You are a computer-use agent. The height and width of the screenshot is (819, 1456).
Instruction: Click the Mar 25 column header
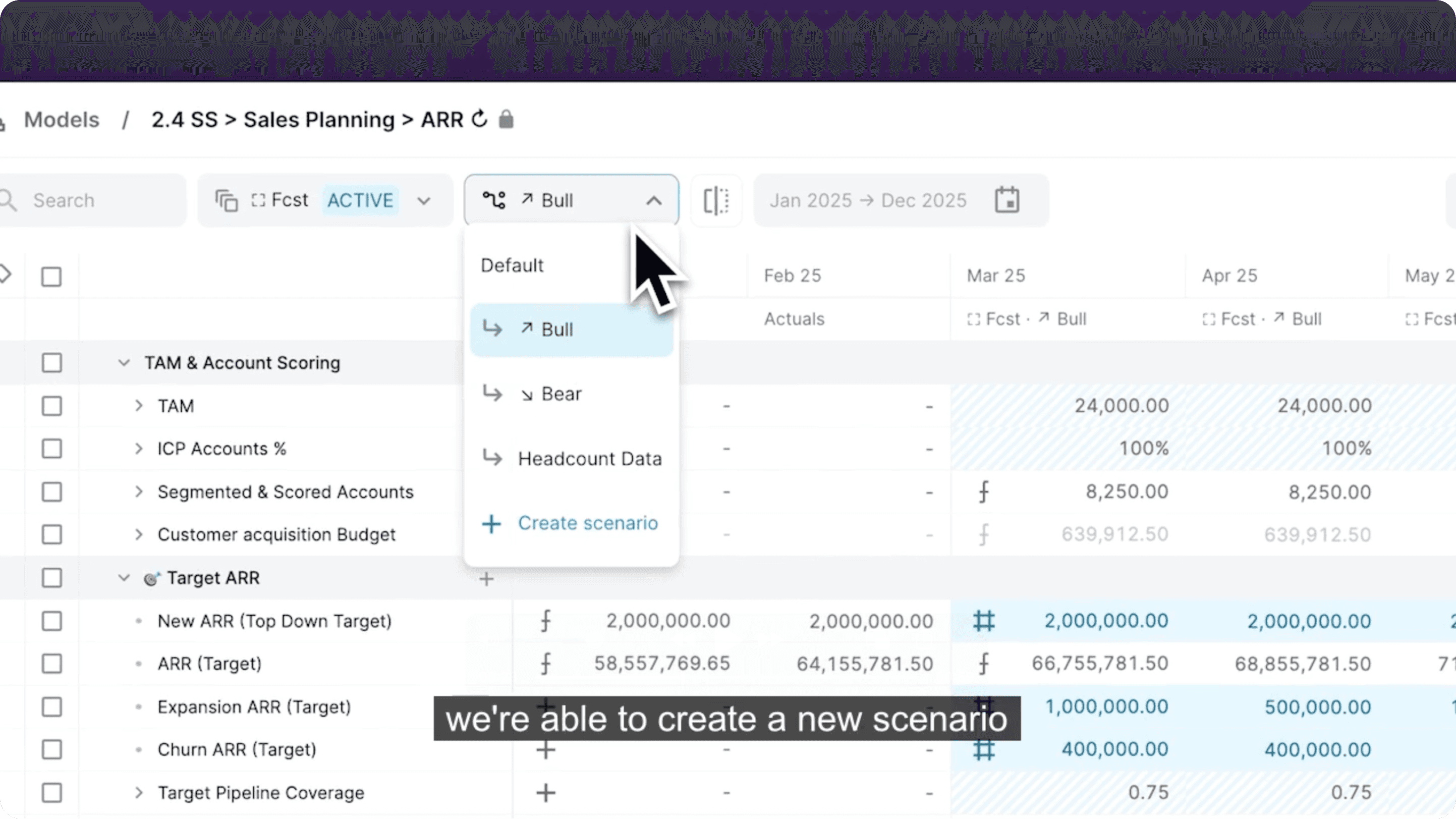click(x=996, y=276)
